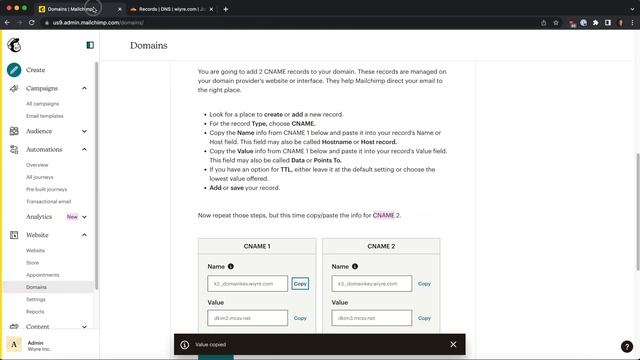Viewport: 640px width, 360px height.
Task: Click the CNAME 1 Name field
Action: 247,284
